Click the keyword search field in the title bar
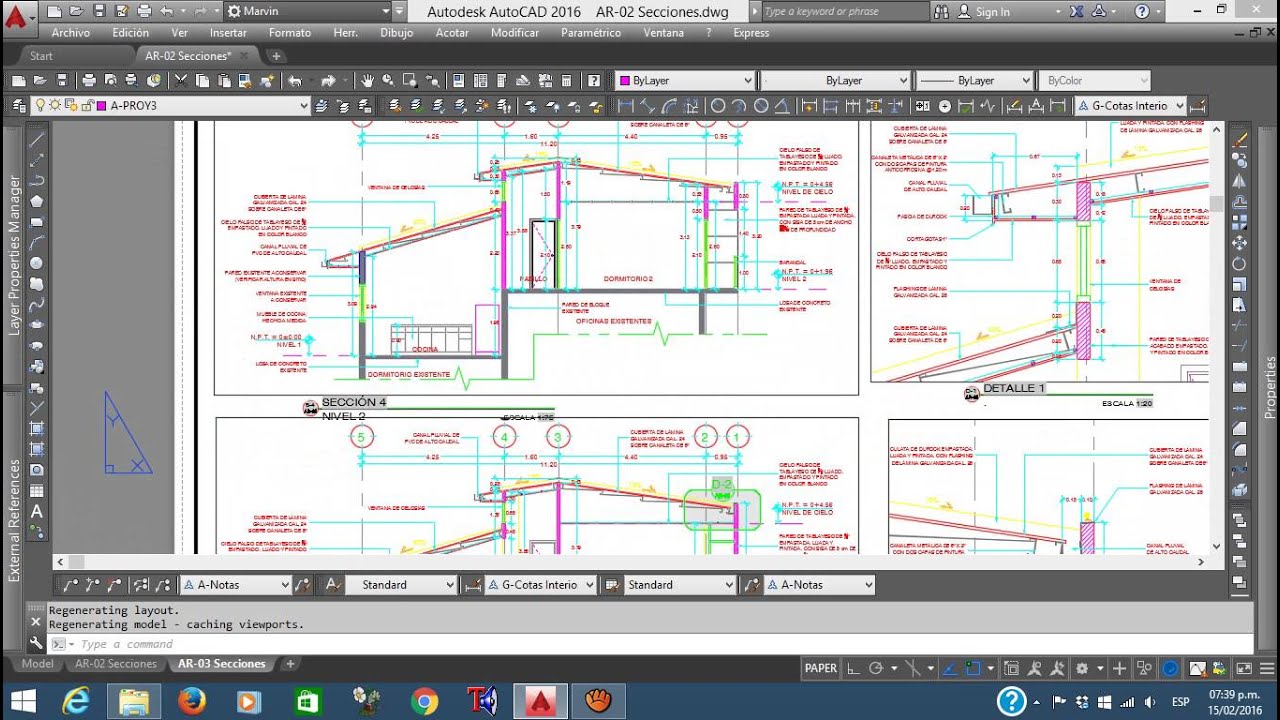This screenshot has height=720, width=1280. pos(845,12)
